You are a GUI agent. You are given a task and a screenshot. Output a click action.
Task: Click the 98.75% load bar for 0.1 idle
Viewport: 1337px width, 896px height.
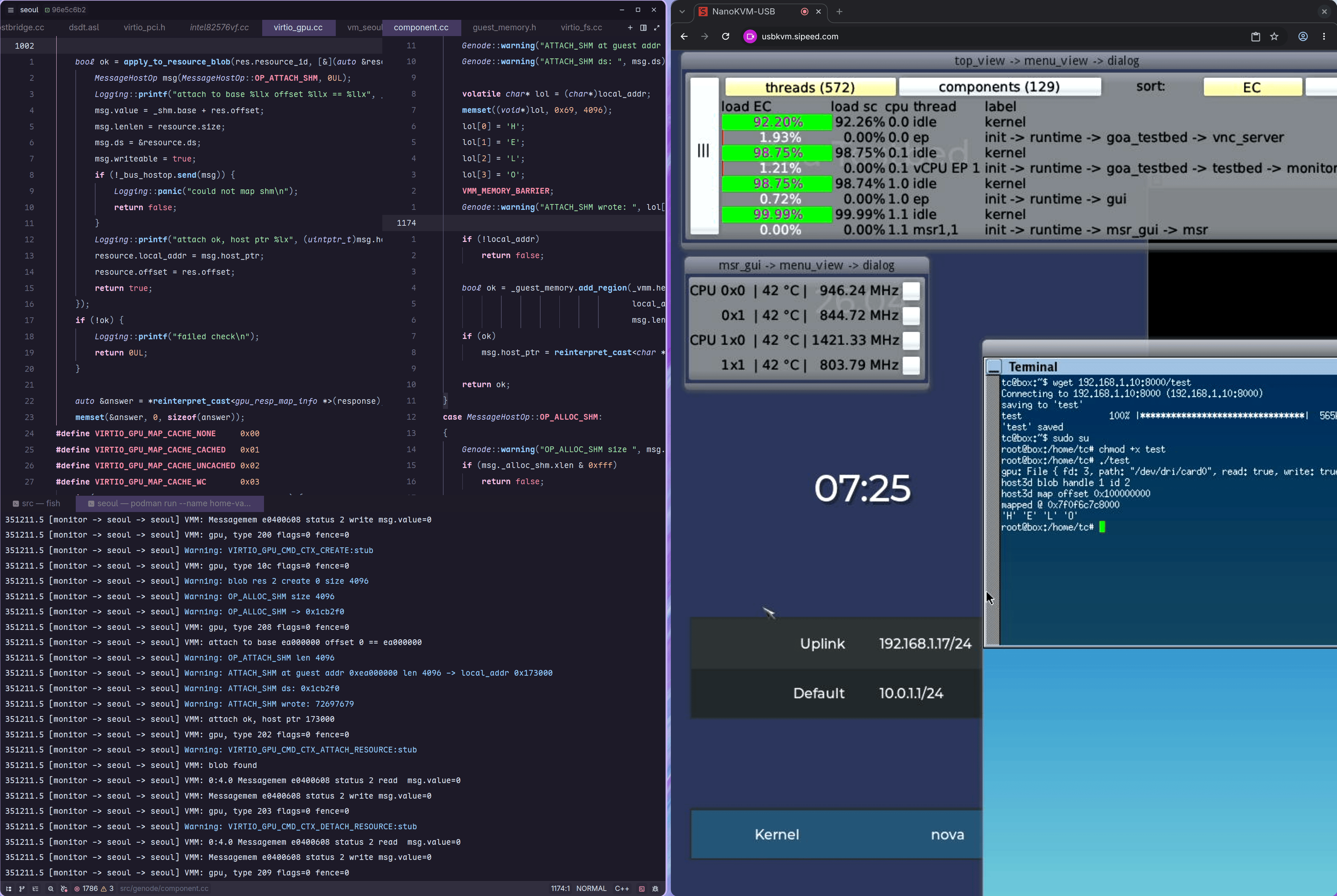777,153
